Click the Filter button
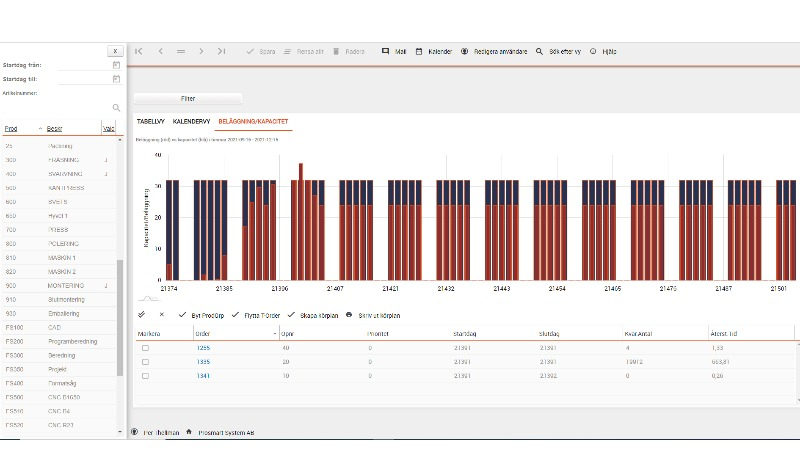The height and width of the screenshot is (460, 800). 188,98
